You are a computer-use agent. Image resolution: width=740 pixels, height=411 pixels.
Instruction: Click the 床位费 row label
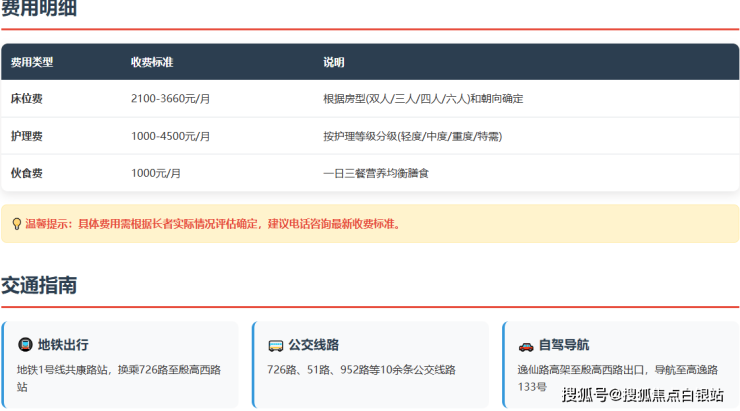point(26,99)
